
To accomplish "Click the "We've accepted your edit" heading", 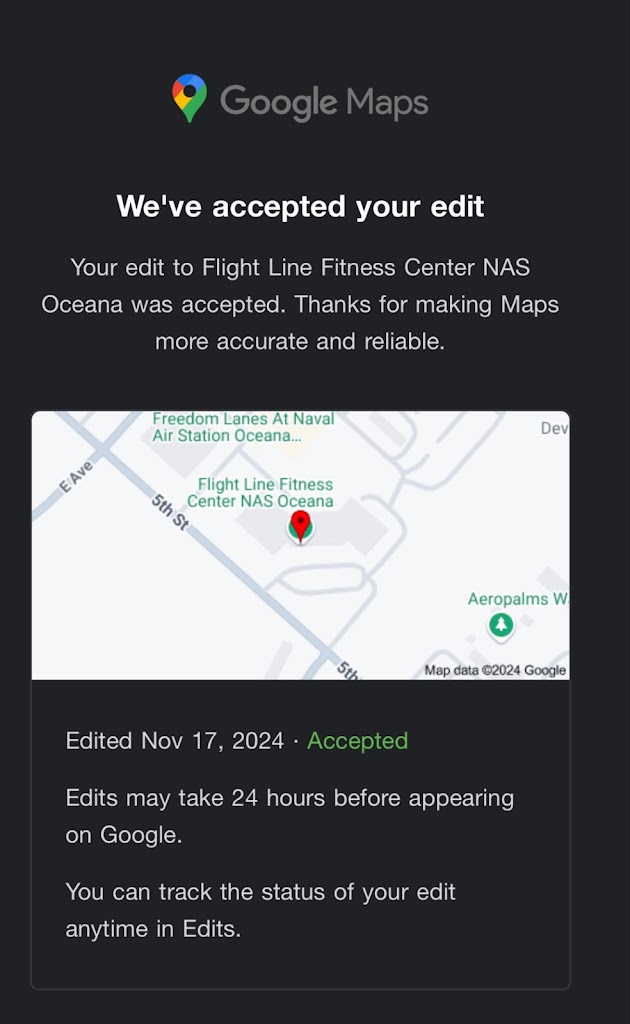I will pyautogui.click(x=300, y=206).
